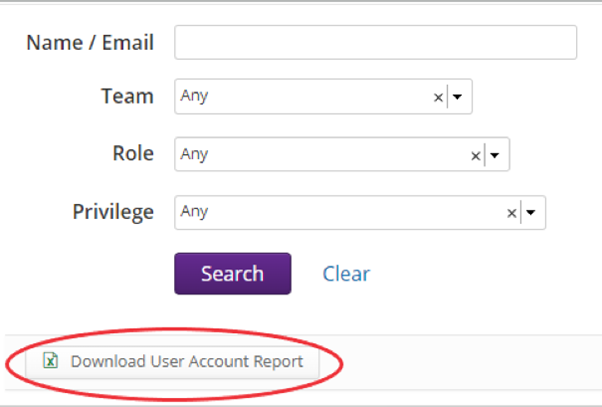
Task: Open the Privilege dropdown arrow
Action: 531,212
